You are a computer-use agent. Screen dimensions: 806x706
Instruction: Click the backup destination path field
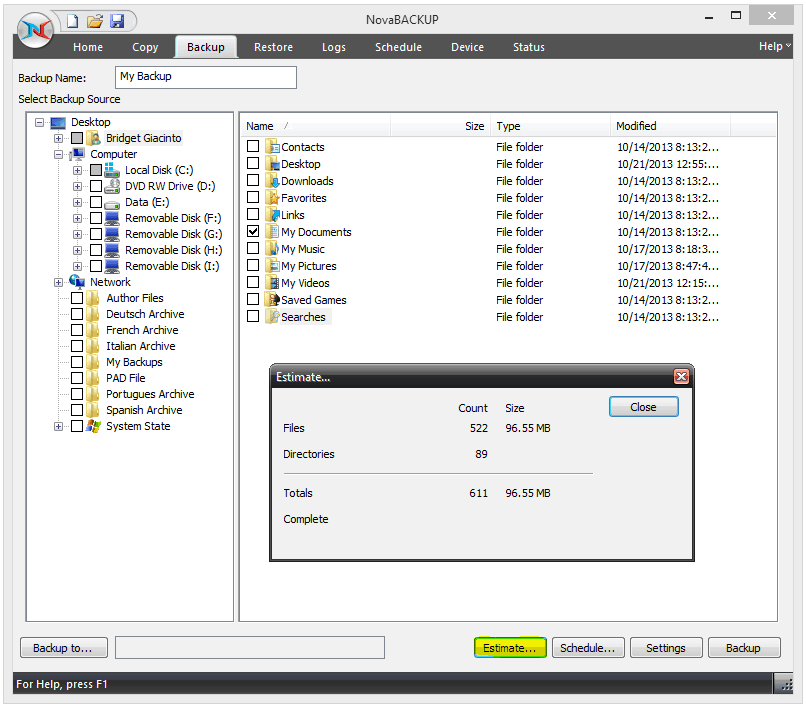point(250,647)
